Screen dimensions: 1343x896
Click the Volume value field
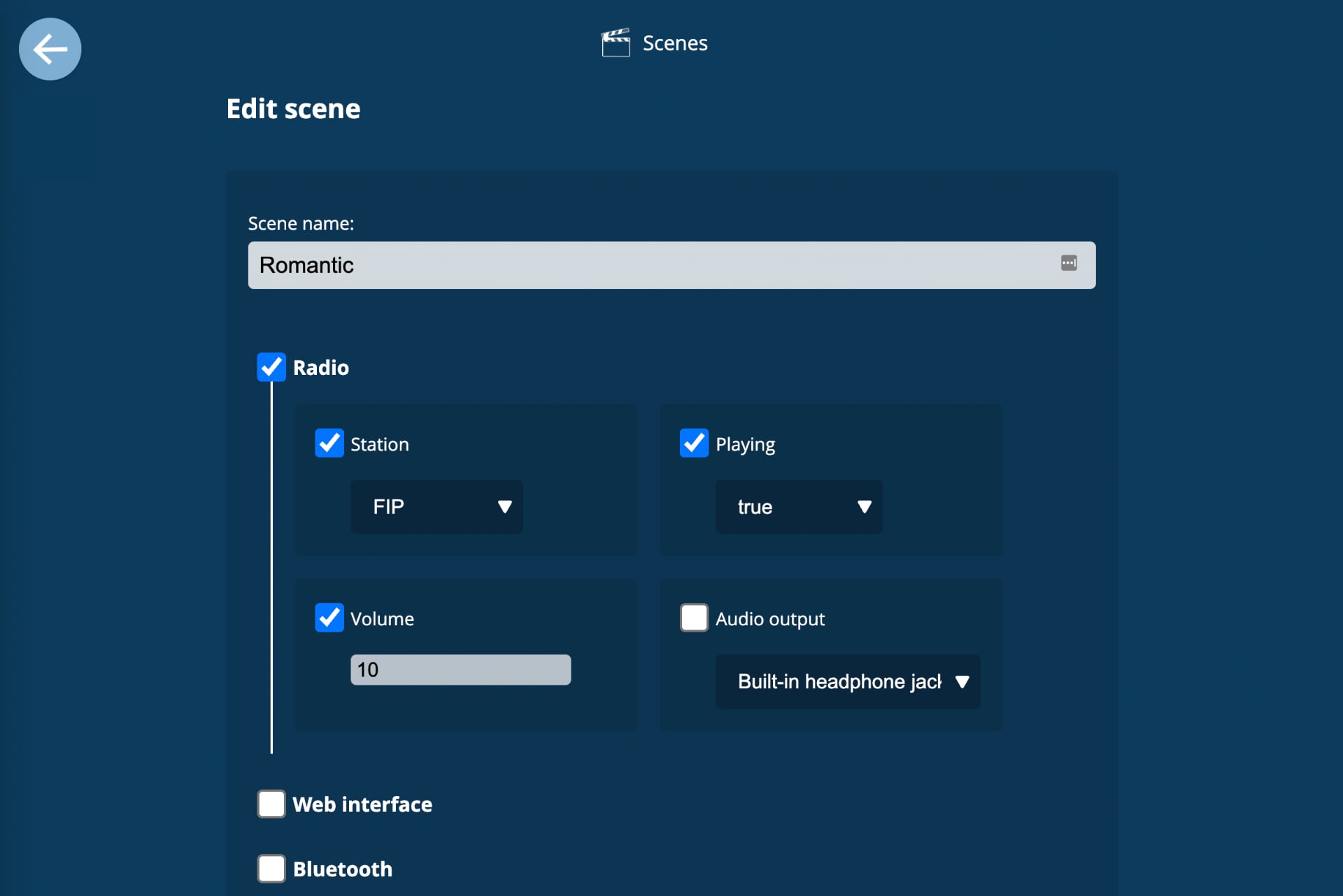coord(460,670)
